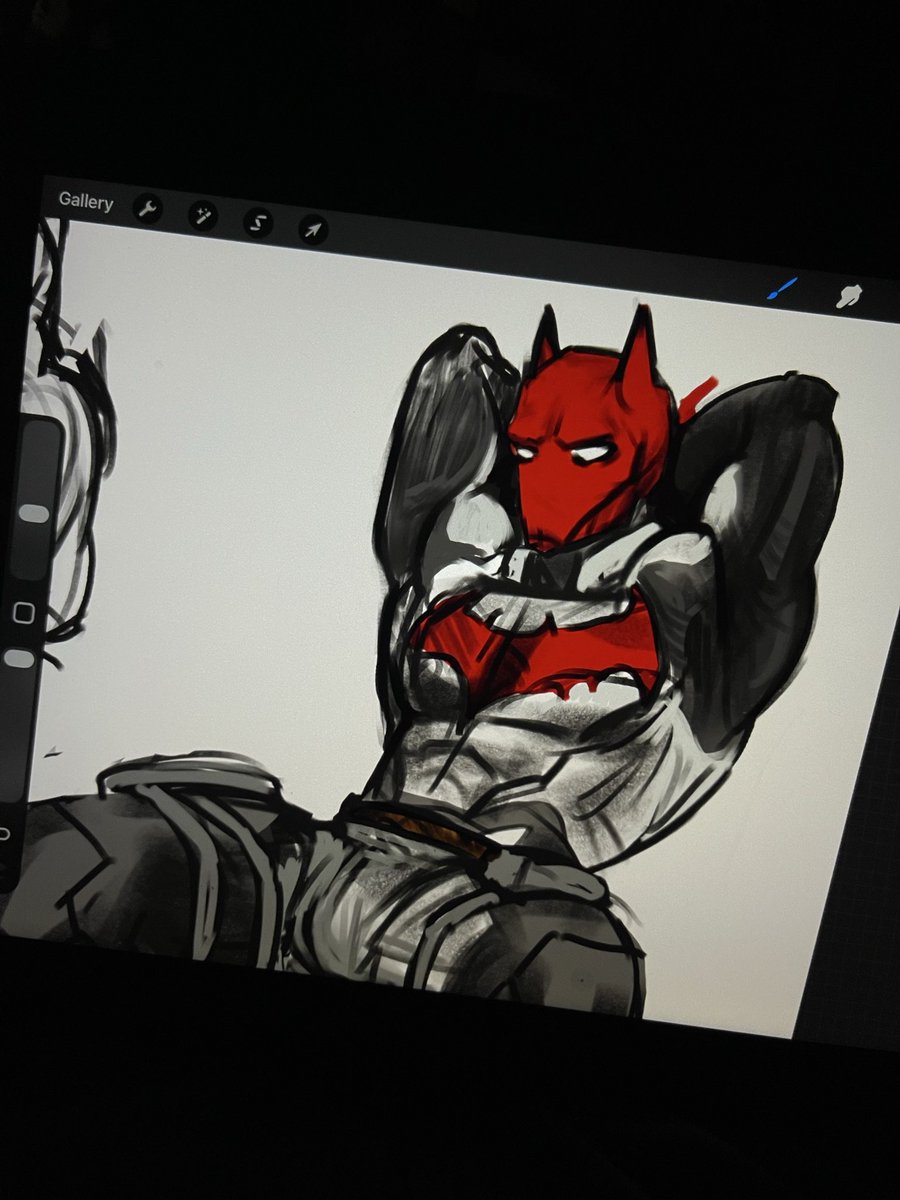Viewport: 900px width, 1200px height.
Task: Open the Gallery view
Action: 86,201
